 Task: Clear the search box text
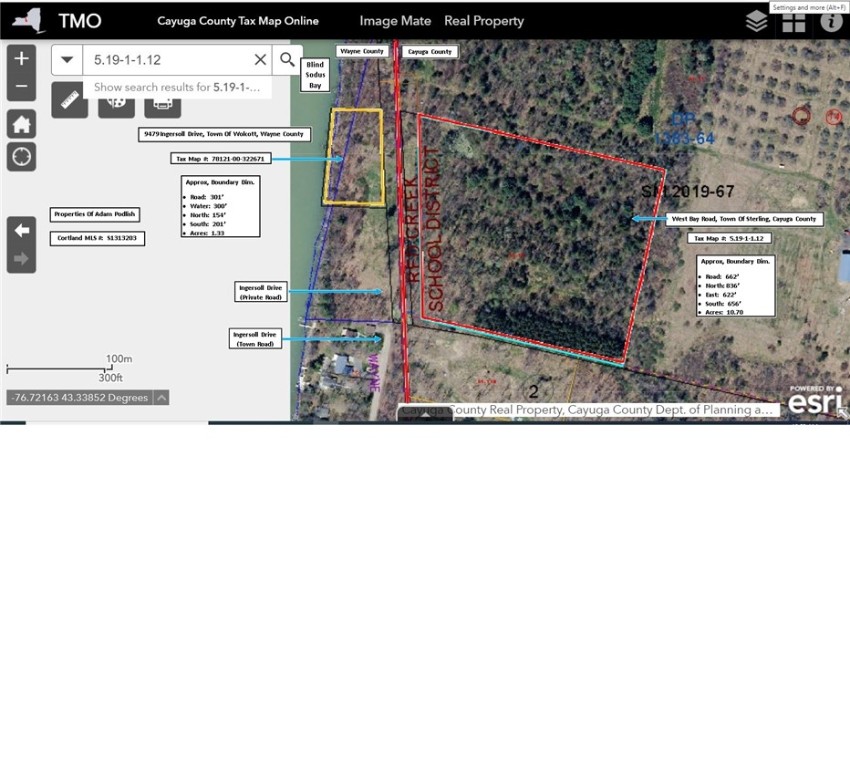[x=260, y=60]
